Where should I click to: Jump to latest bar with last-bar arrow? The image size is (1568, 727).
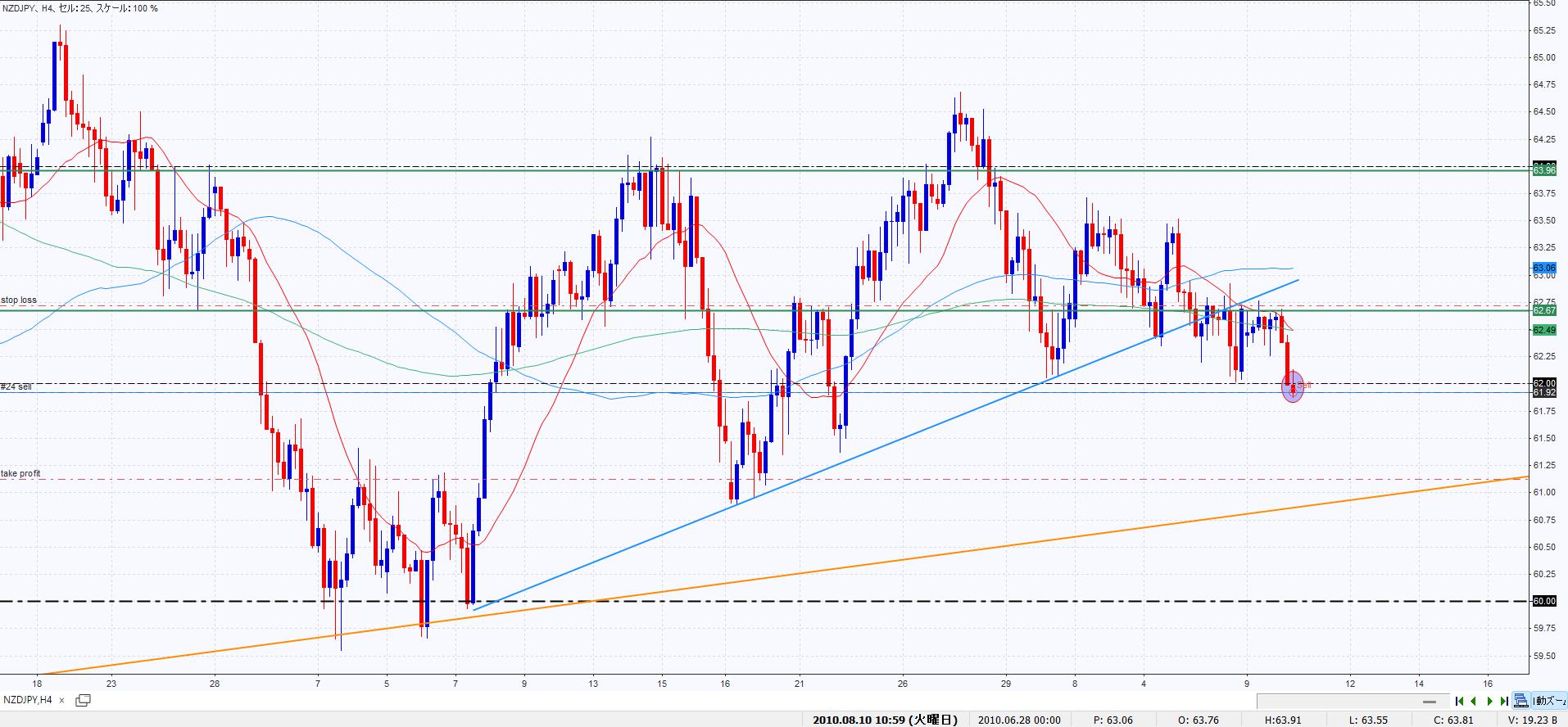(x=1503, y=701)
